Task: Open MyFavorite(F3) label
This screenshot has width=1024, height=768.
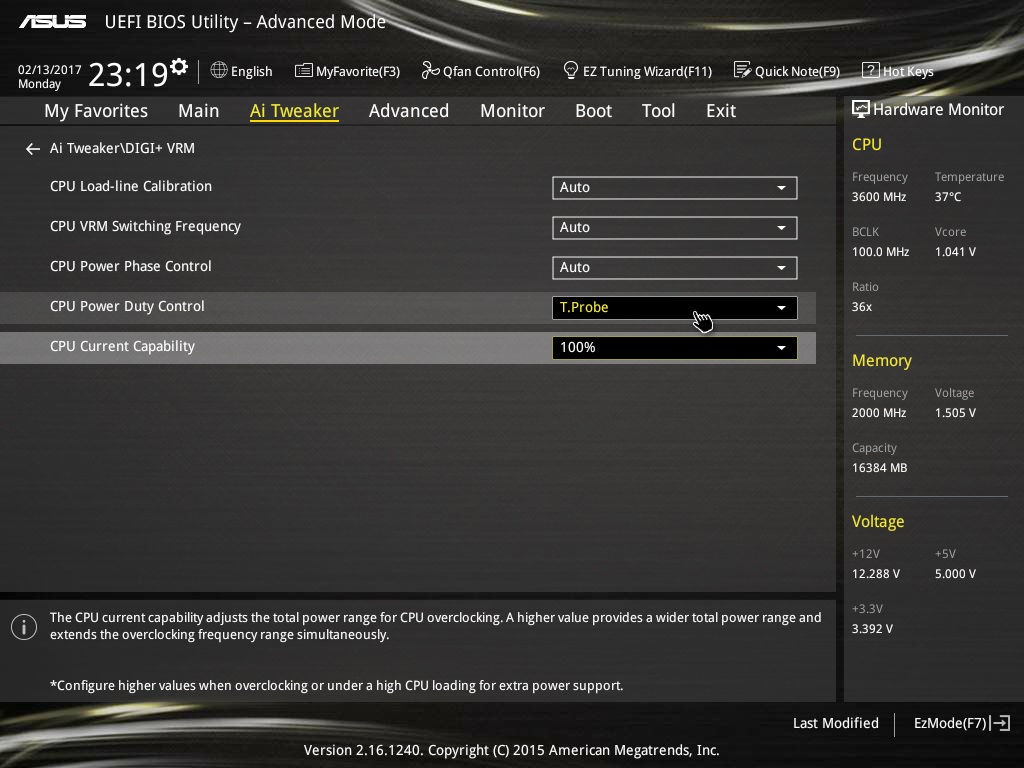Action: [358, 71]
